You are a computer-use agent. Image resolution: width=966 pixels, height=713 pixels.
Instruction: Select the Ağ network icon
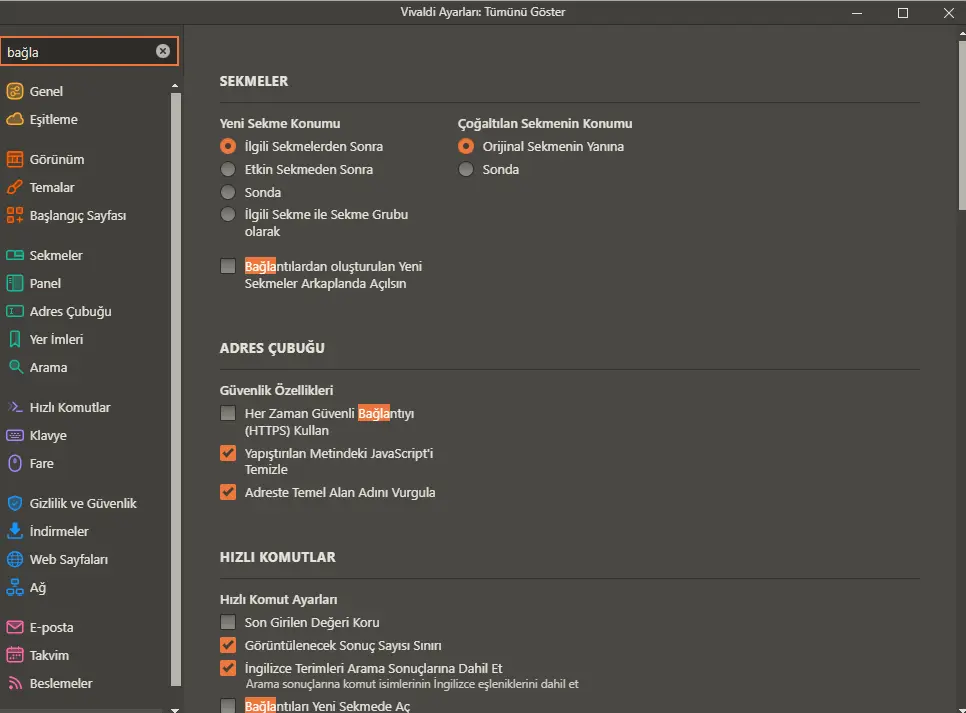[x=15, y=587]
